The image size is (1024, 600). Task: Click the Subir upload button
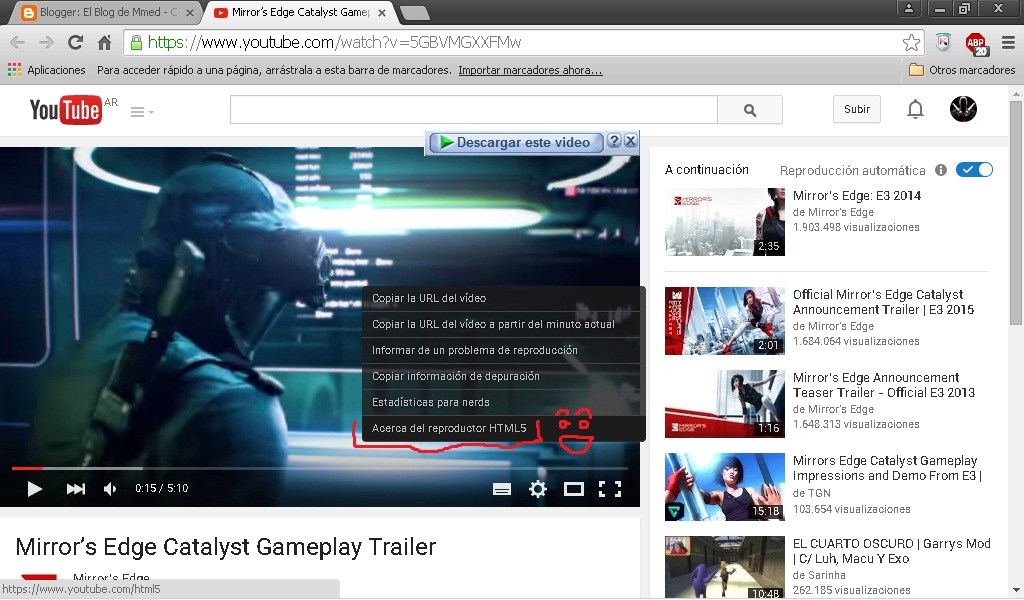(x=856, y=109)
